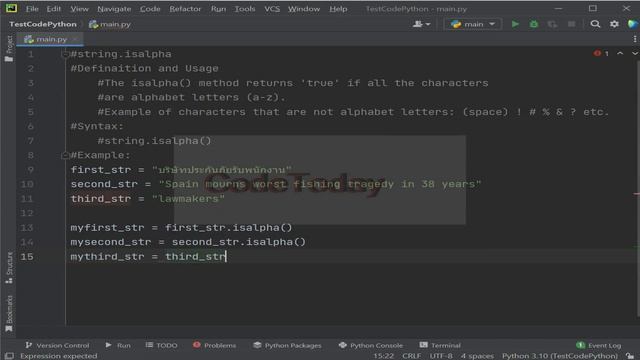Open the main run configuration dropdown
This screenshot has height=360, width=640.
click(x=473, y=24)
